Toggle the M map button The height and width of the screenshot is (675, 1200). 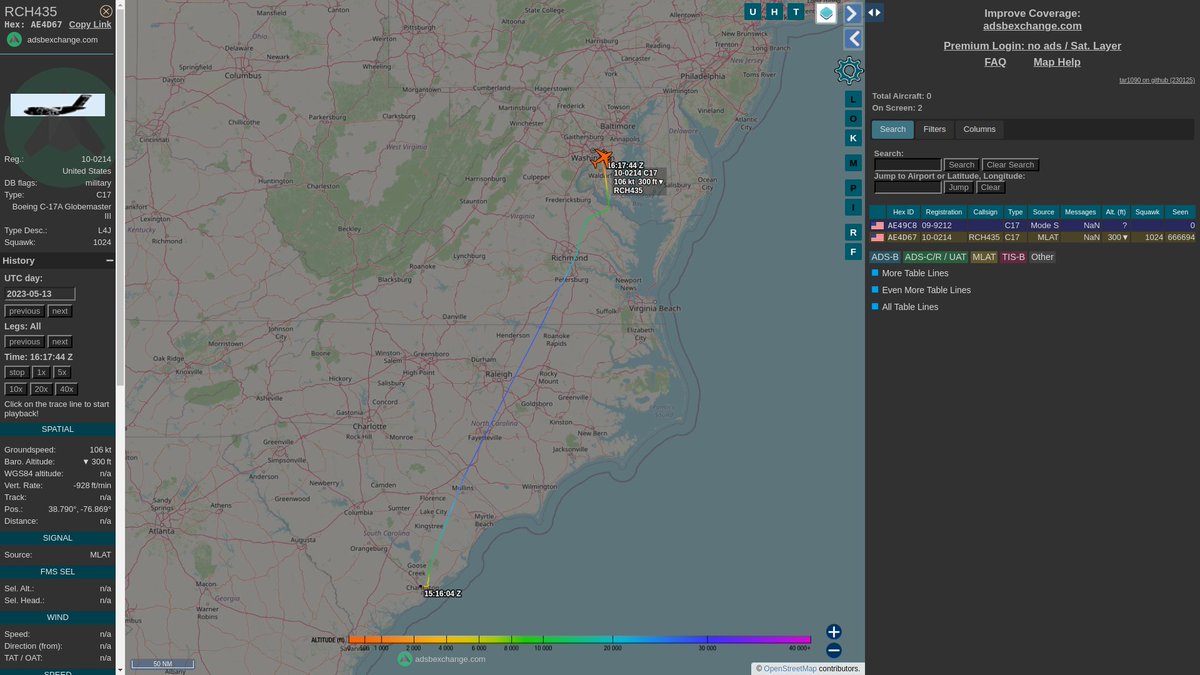click(x=853, y=163)
